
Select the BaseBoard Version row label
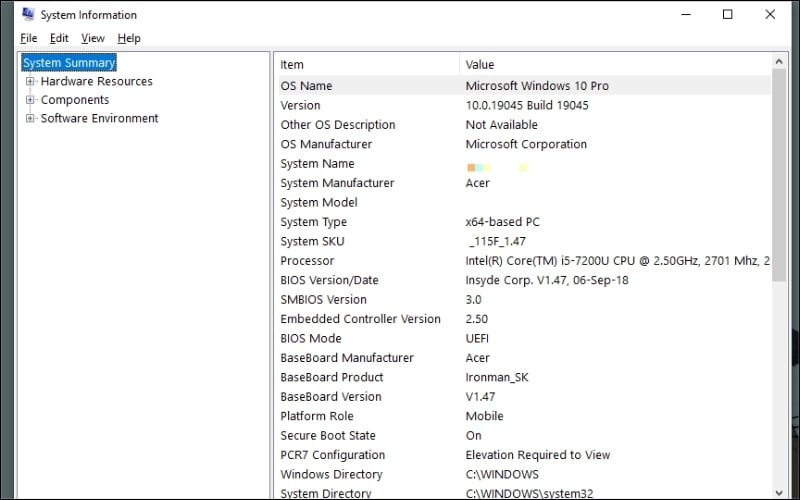coord(331,396)
